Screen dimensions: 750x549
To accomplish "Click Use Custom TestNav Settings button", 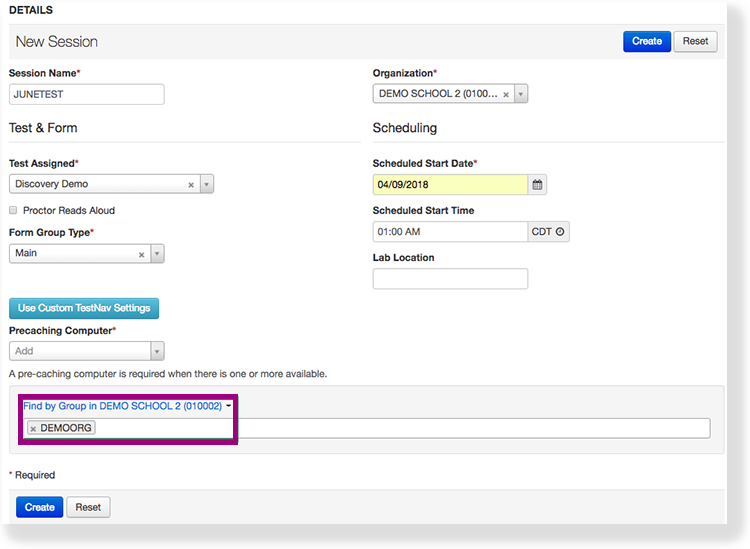I will 84,308.
